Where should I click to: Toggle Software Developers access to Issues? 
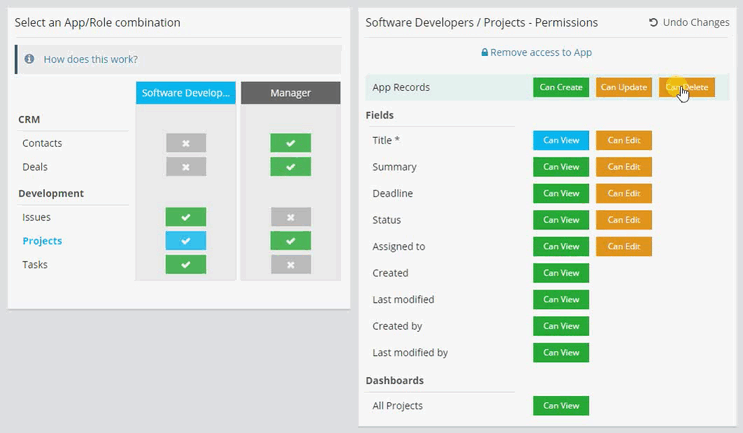[x=186, y=217]
